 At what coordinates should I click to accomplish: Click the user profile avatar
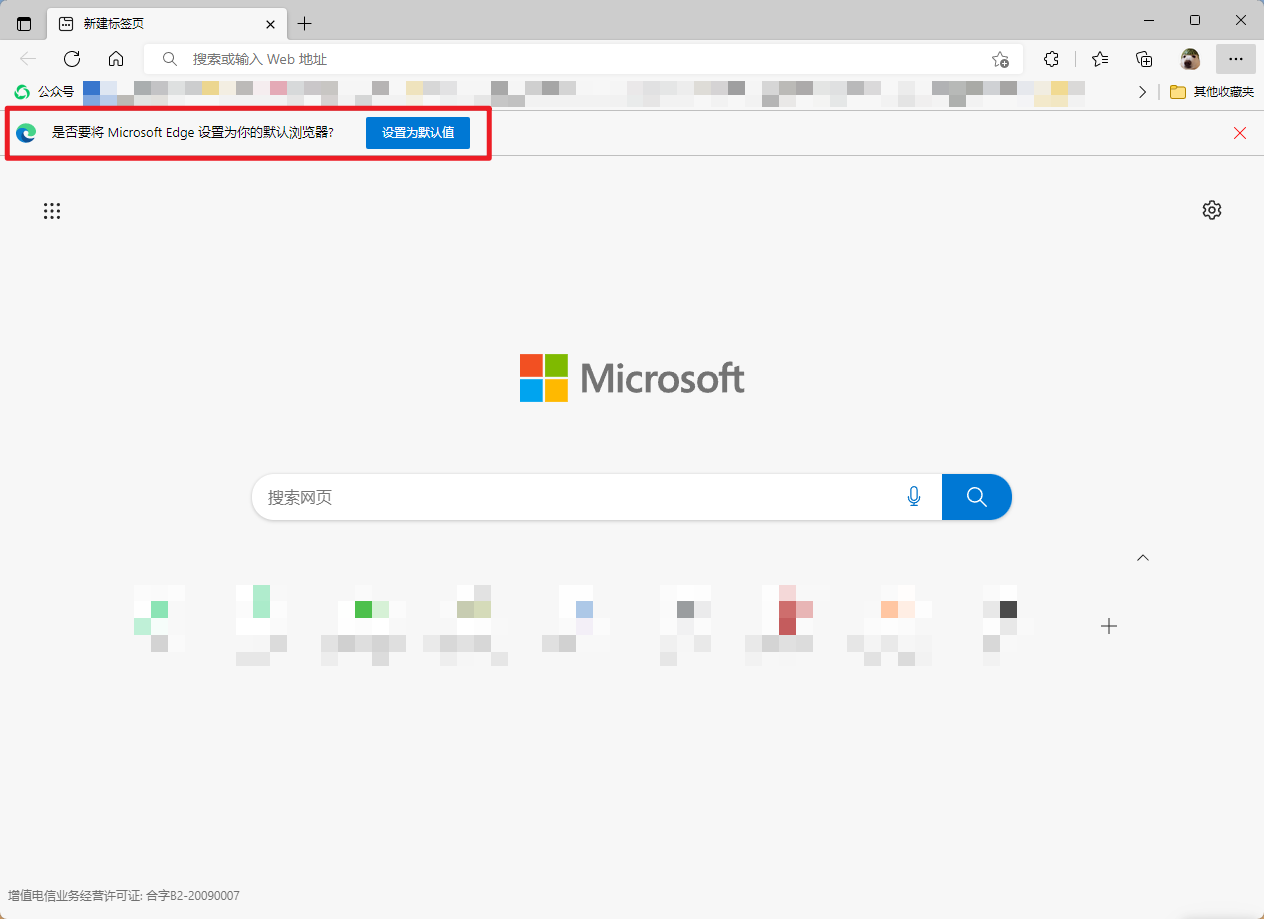tap(1189, 59)
